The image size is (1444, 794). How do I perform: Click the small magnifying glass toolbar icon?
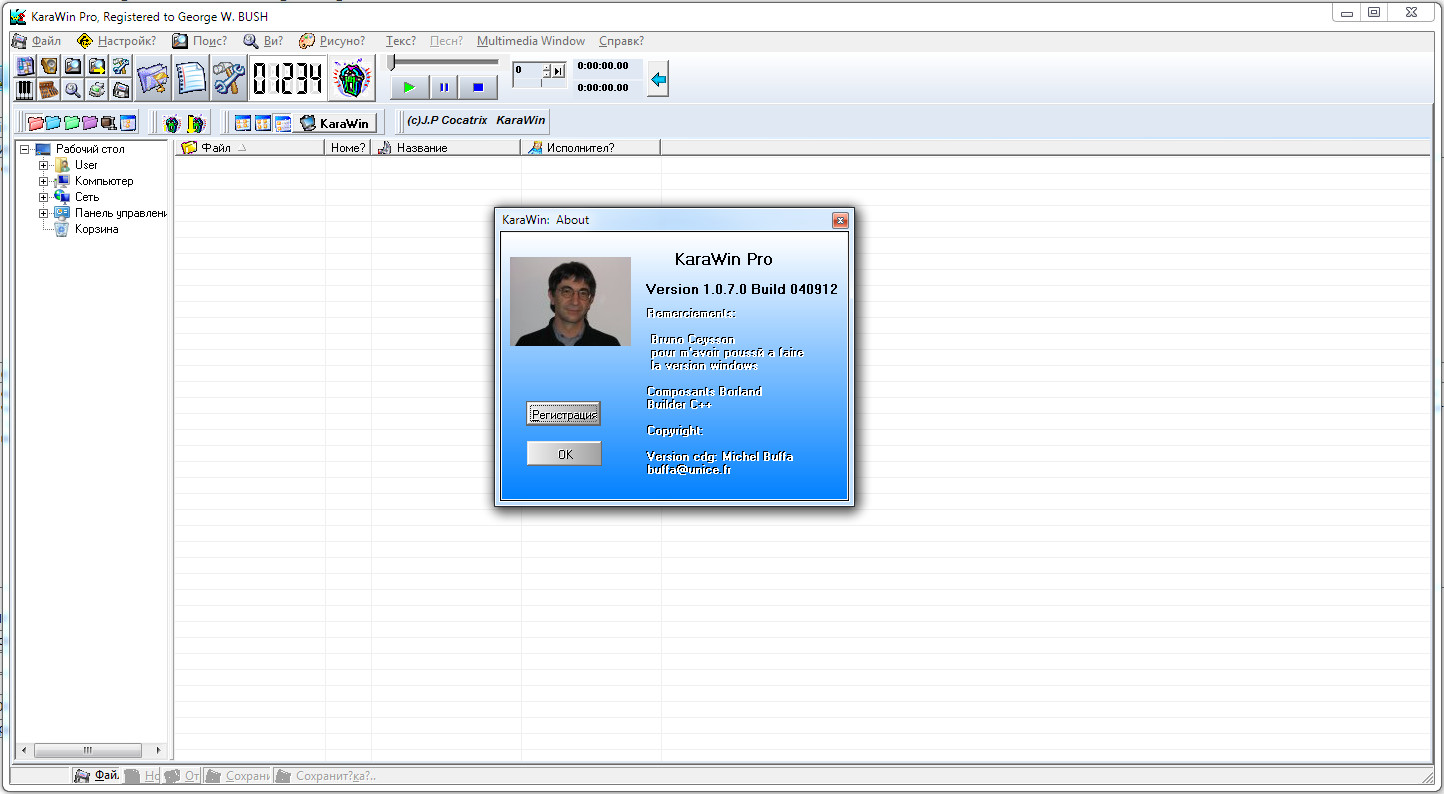72,90
